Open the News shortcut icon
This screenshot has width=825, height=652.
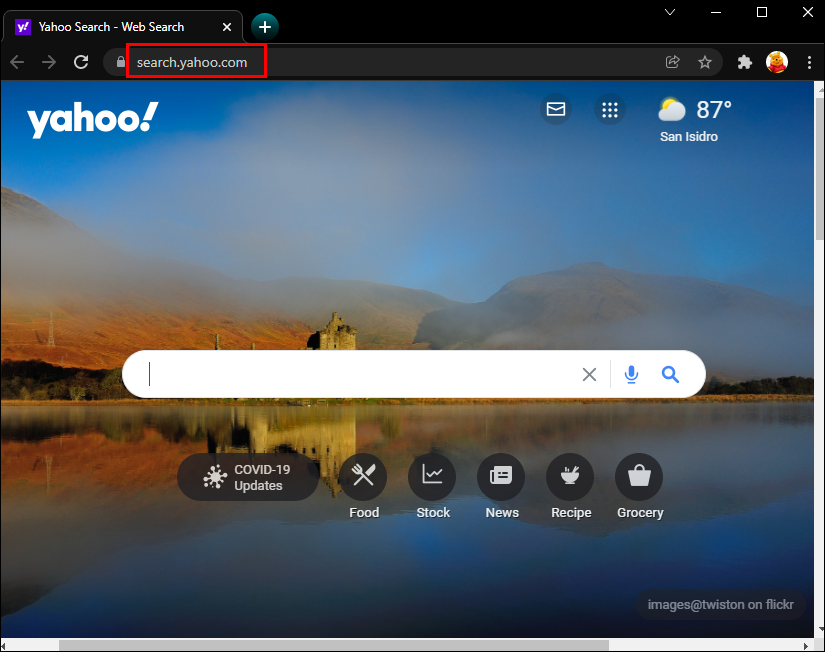pos(501,477)
